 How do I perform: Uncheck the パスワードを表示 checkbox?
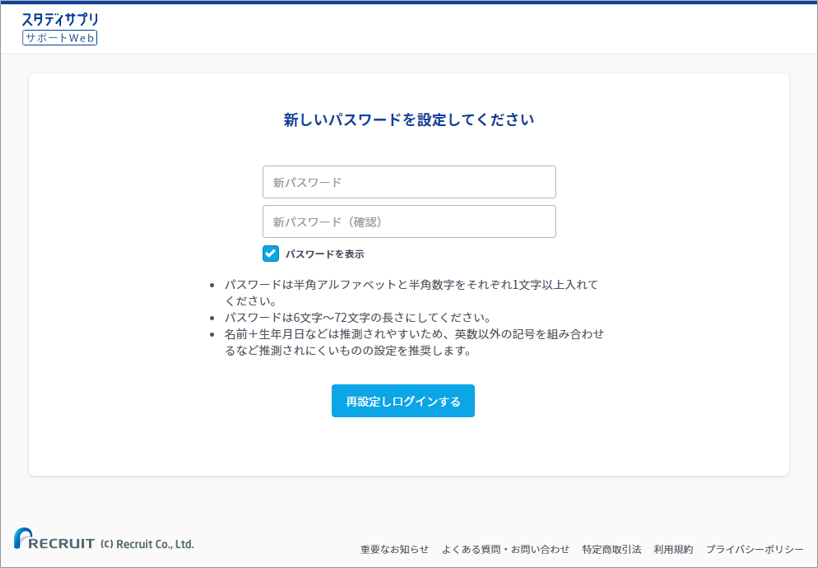point(271,254)
